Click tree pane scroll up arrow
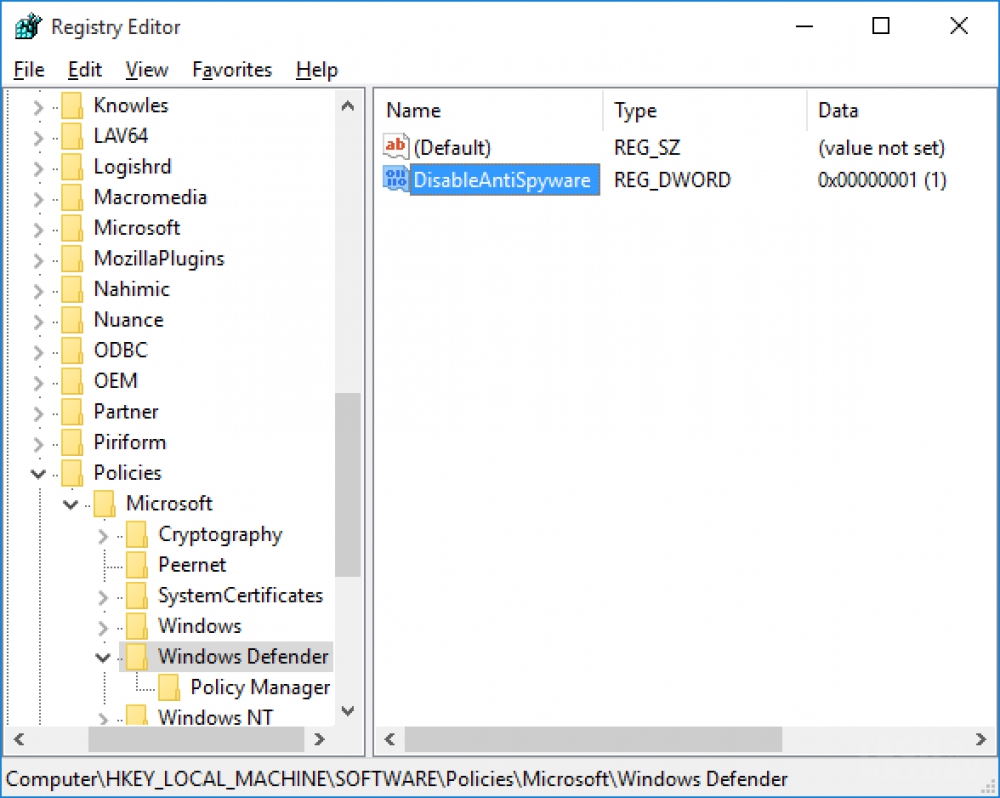This screenshot has width=1000, height=798. coord(348,106)
